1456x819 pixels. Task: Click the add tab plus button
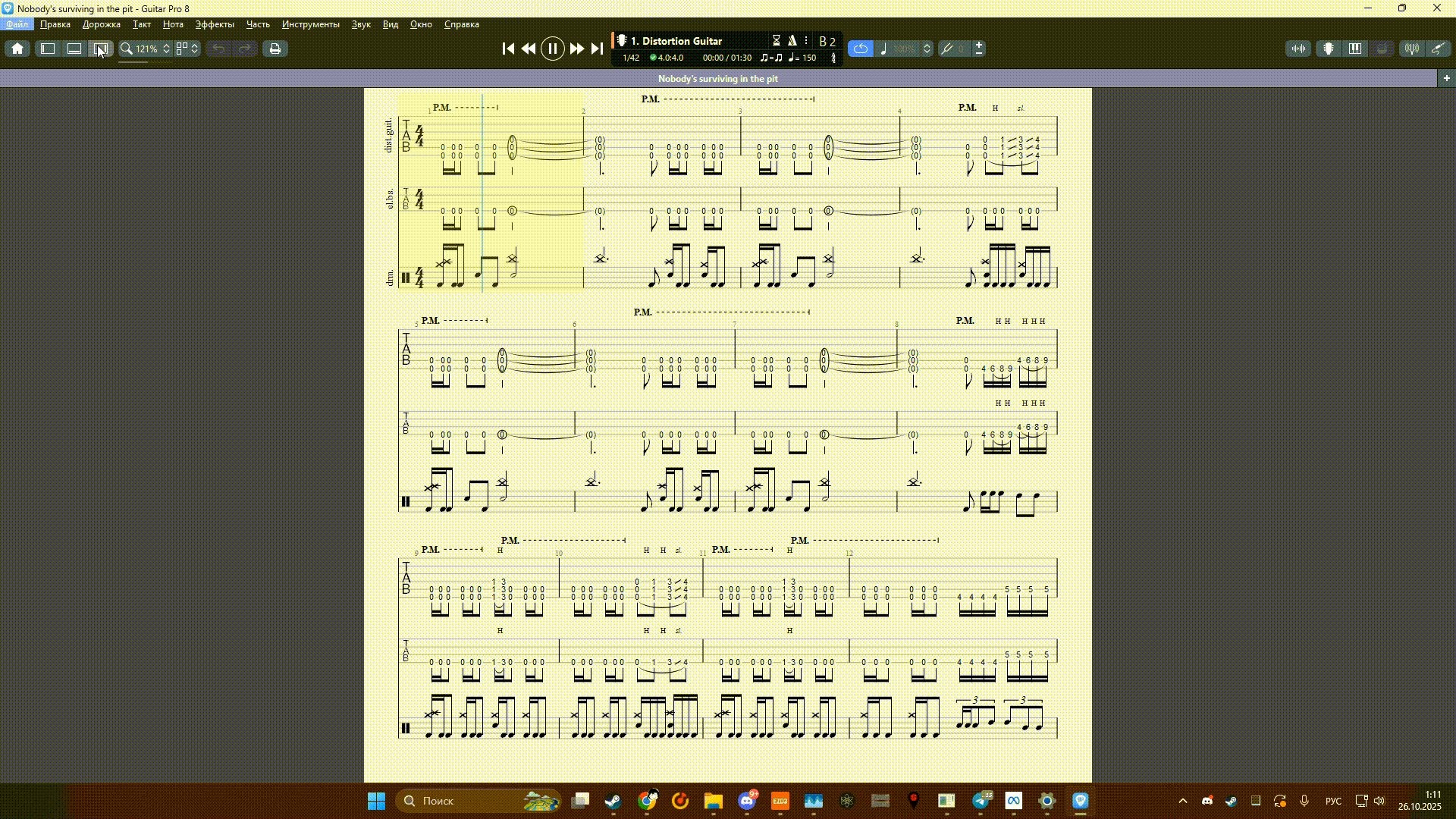click(1446, 78)
